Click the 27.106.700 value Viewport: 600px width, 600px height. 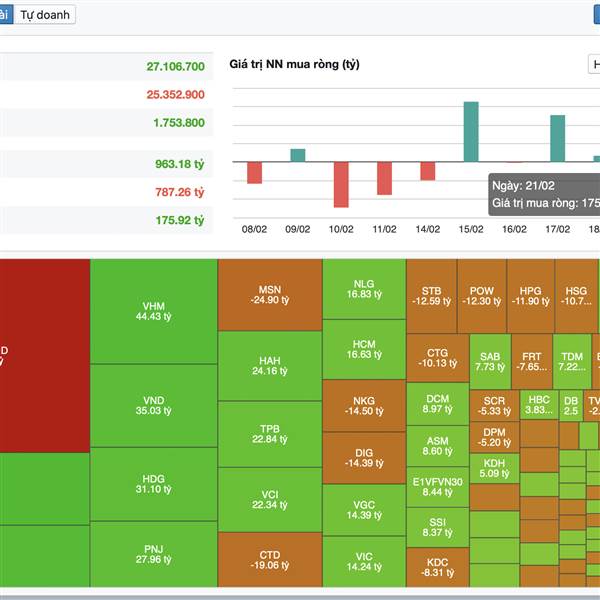tap(176, 67)
